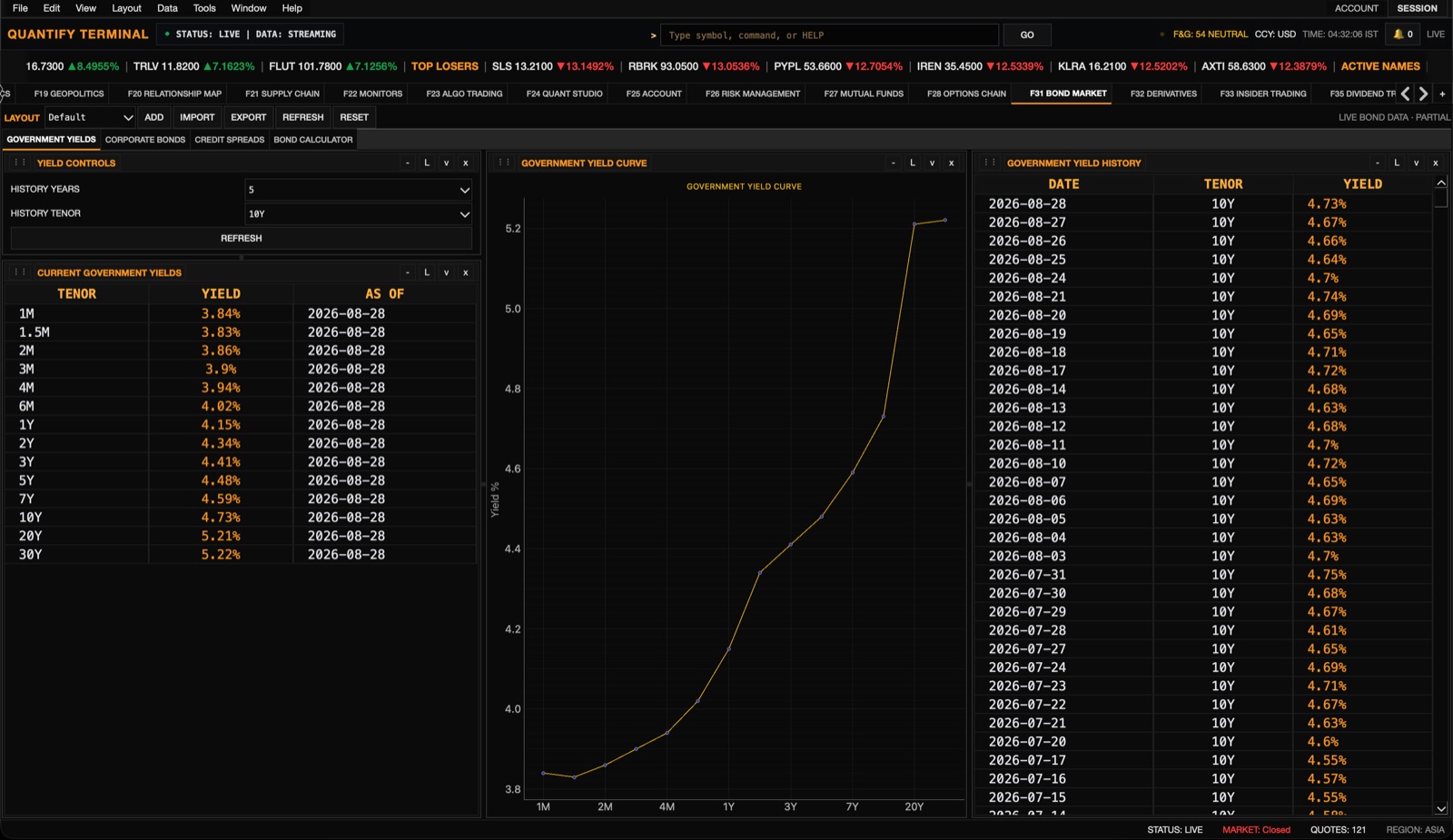Switch to Credit Spreads tab
Image resolution: width=1453 pixels, height=840 pixels.
(x=230, y=140)
